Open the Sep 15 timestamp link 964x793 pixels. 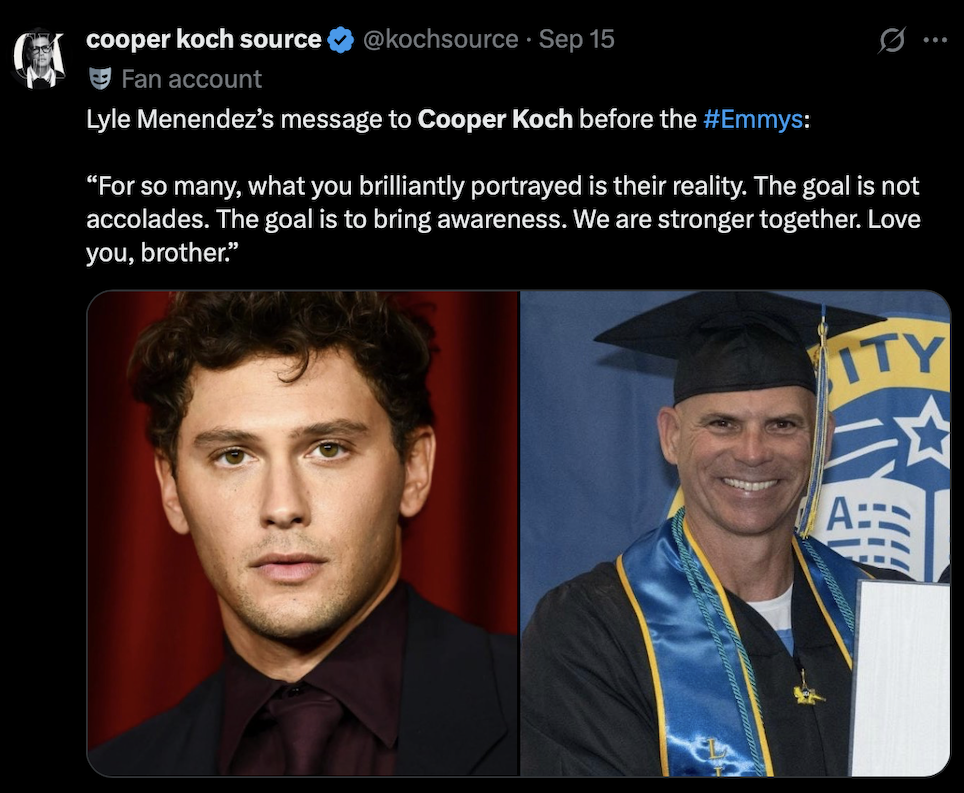(x=576, y=40)
